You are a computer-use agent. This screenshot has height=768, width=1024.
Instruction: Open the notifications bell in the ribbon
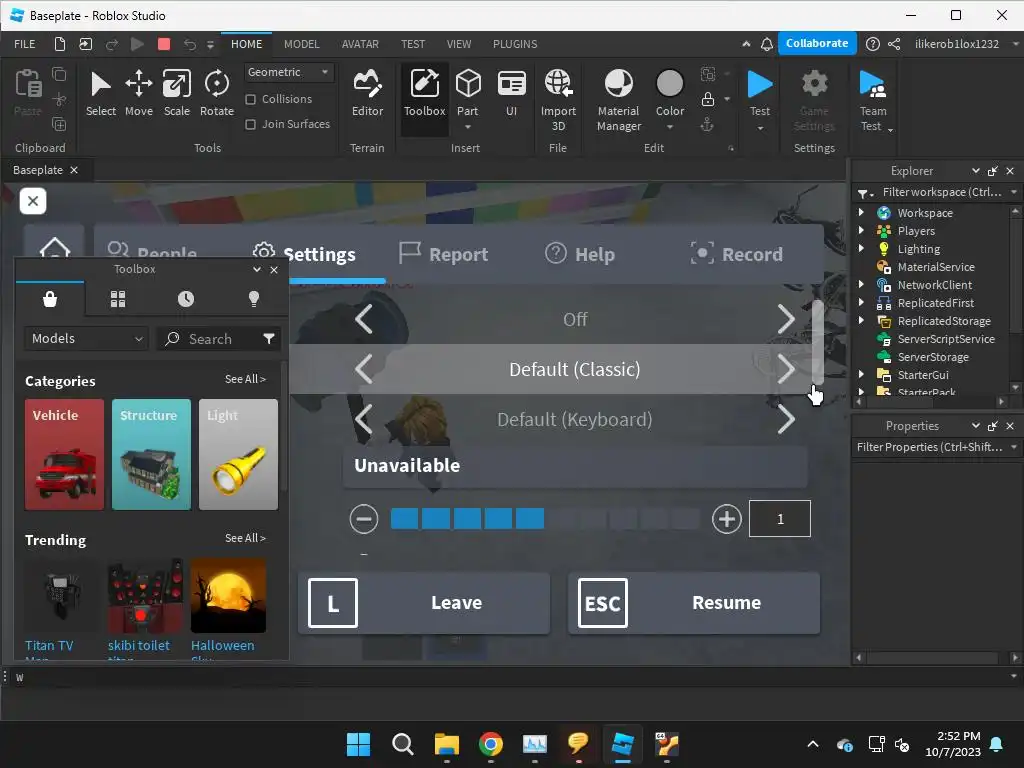767,44
